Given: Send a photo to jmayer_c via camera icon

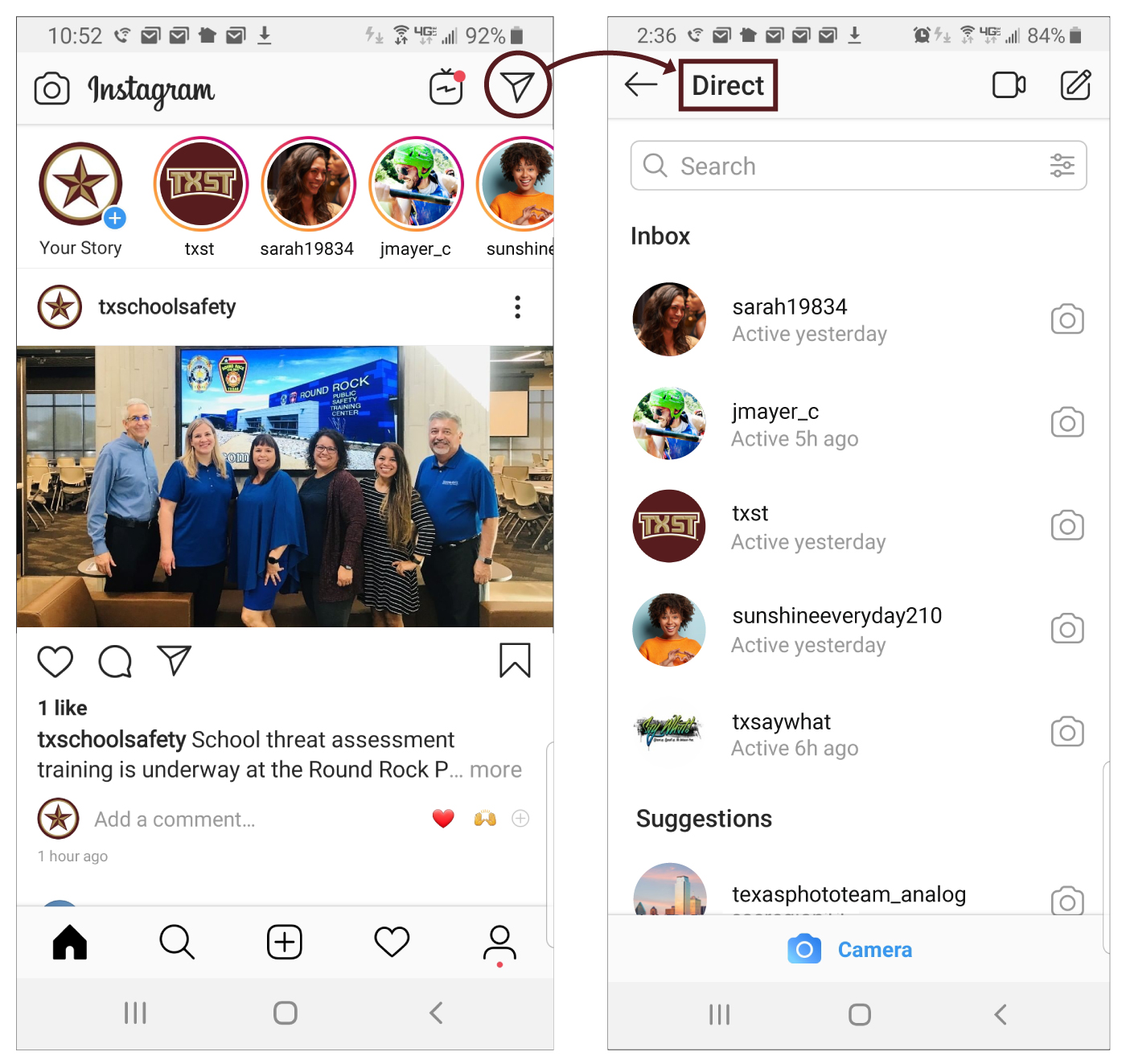Looking at the screenshot, I should point(1067,422).
